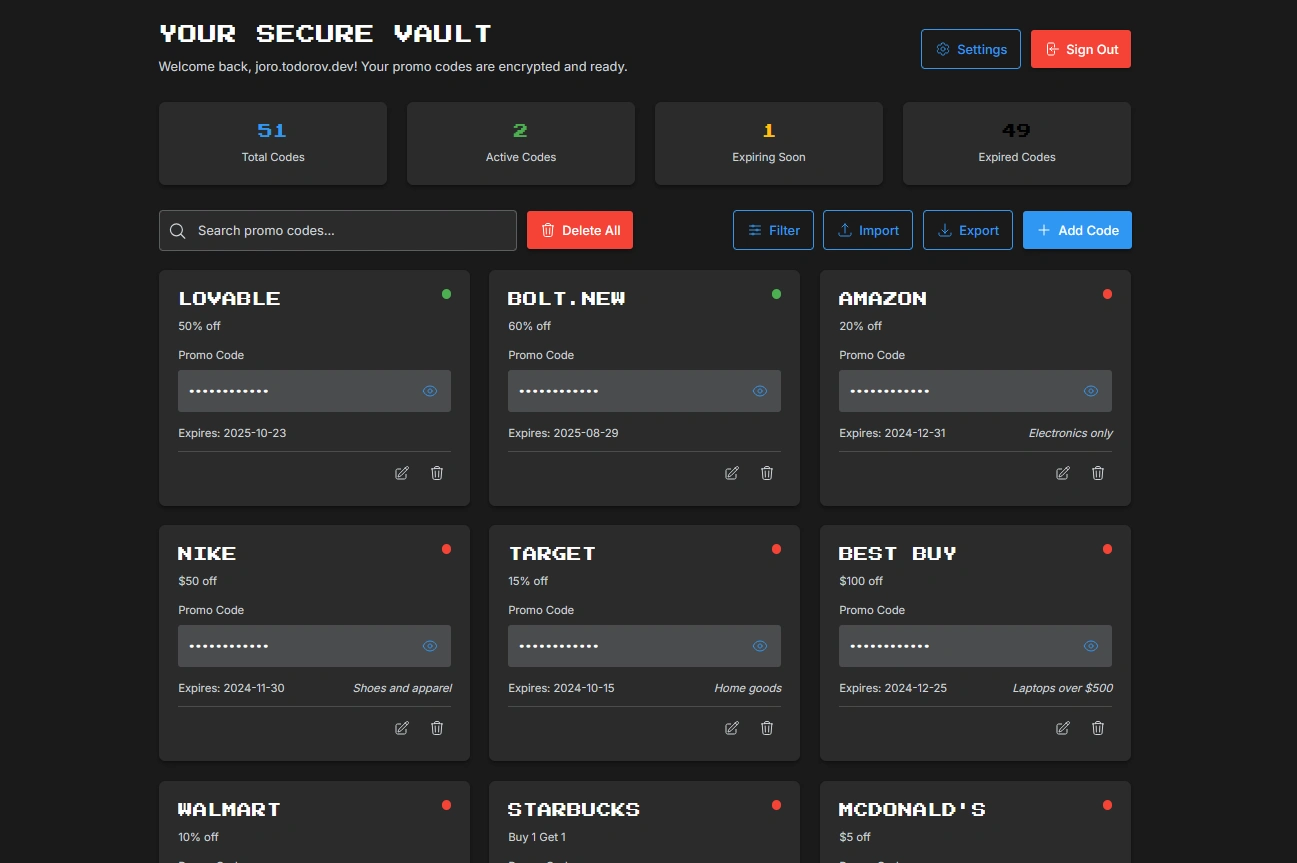The height and width of the screenshot is (863, 1297).
Task: Click the 'Laptops over $500' note
Action: click(1063, 688)
